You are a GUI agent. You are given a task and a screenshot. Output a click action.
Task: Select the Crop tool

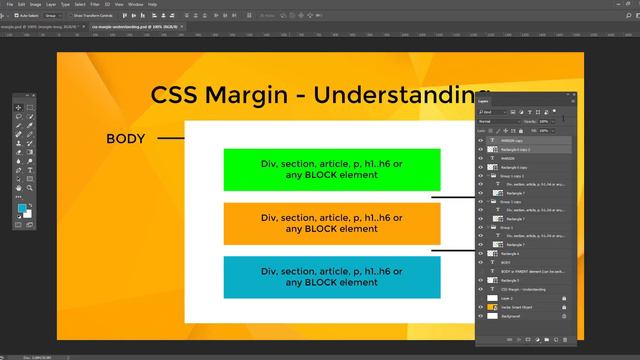[x=18, y=126]
